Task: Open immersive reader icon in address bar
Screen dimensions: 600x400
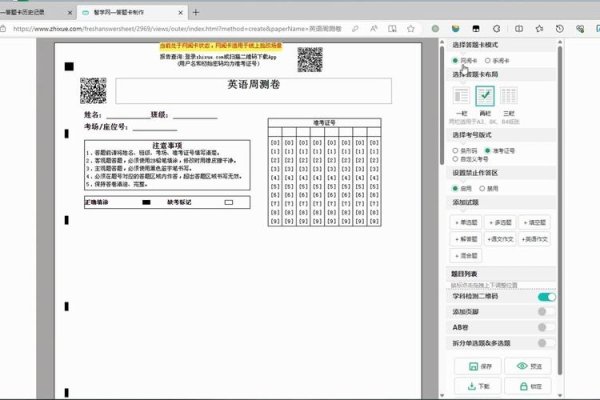Action: (x=392, y=29)
